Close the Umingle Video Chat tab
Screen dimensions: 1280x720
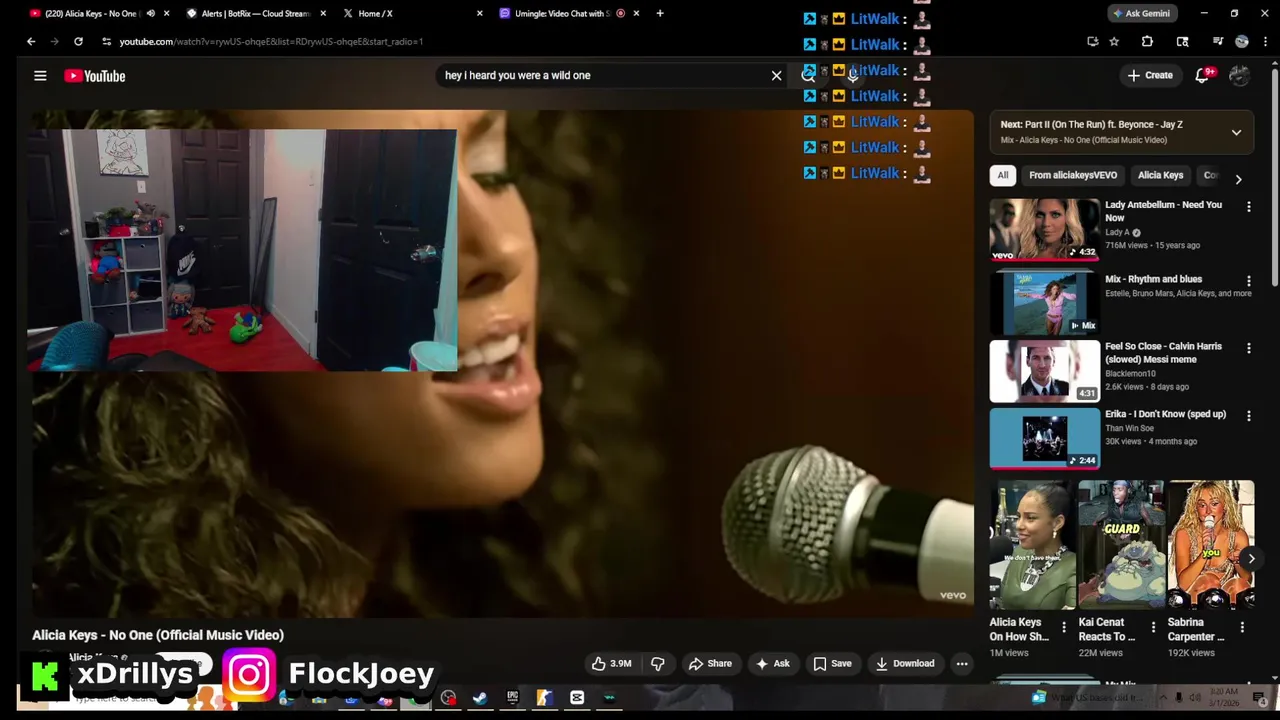636,13
